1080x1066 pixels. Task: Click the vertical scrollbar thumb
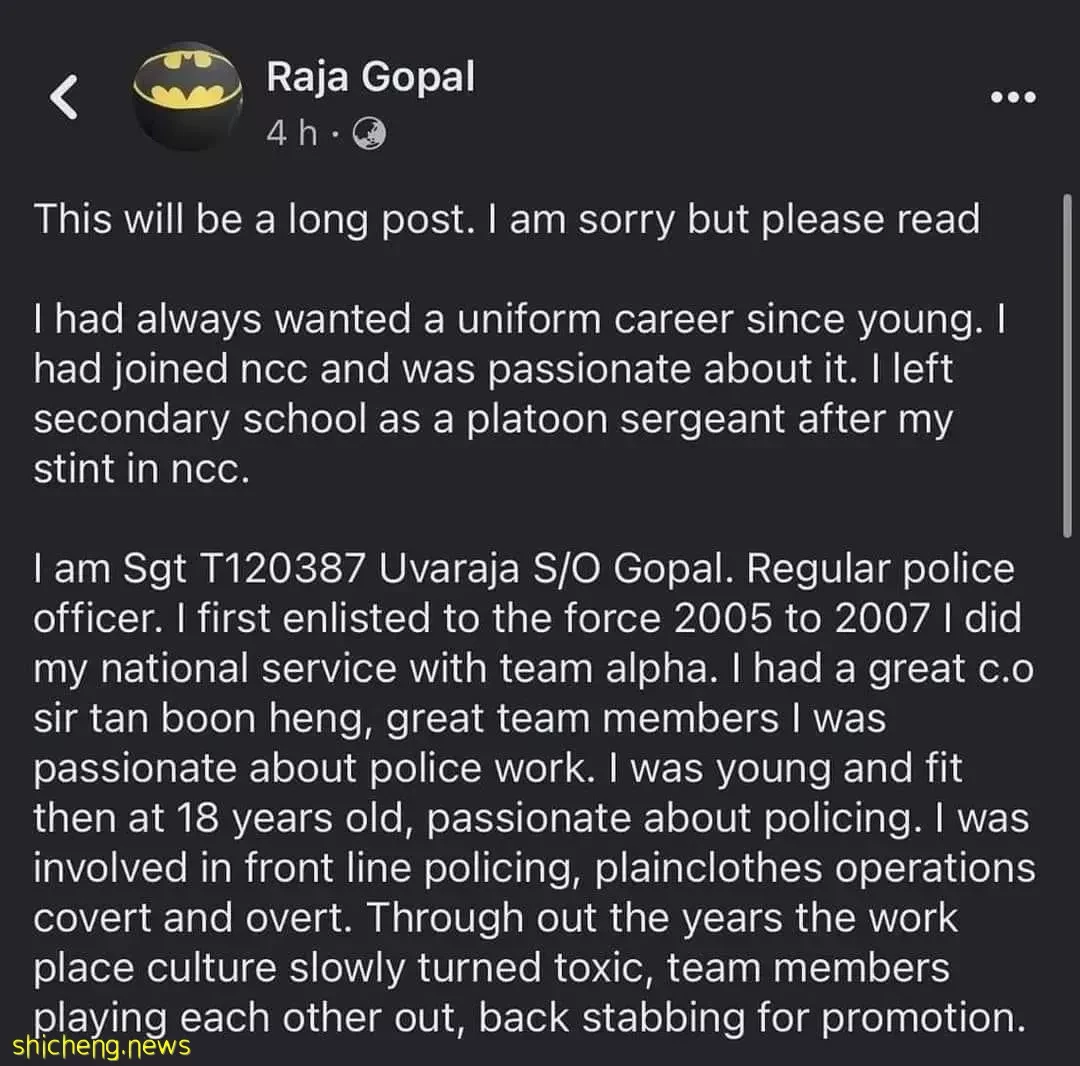click(x=1067, y=365)
